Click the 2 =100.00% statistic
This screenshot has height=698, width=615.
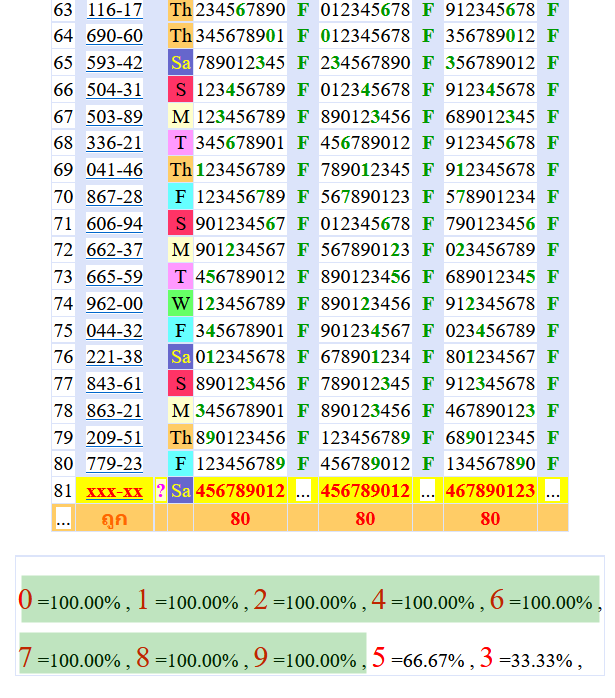tap(305, 600)
